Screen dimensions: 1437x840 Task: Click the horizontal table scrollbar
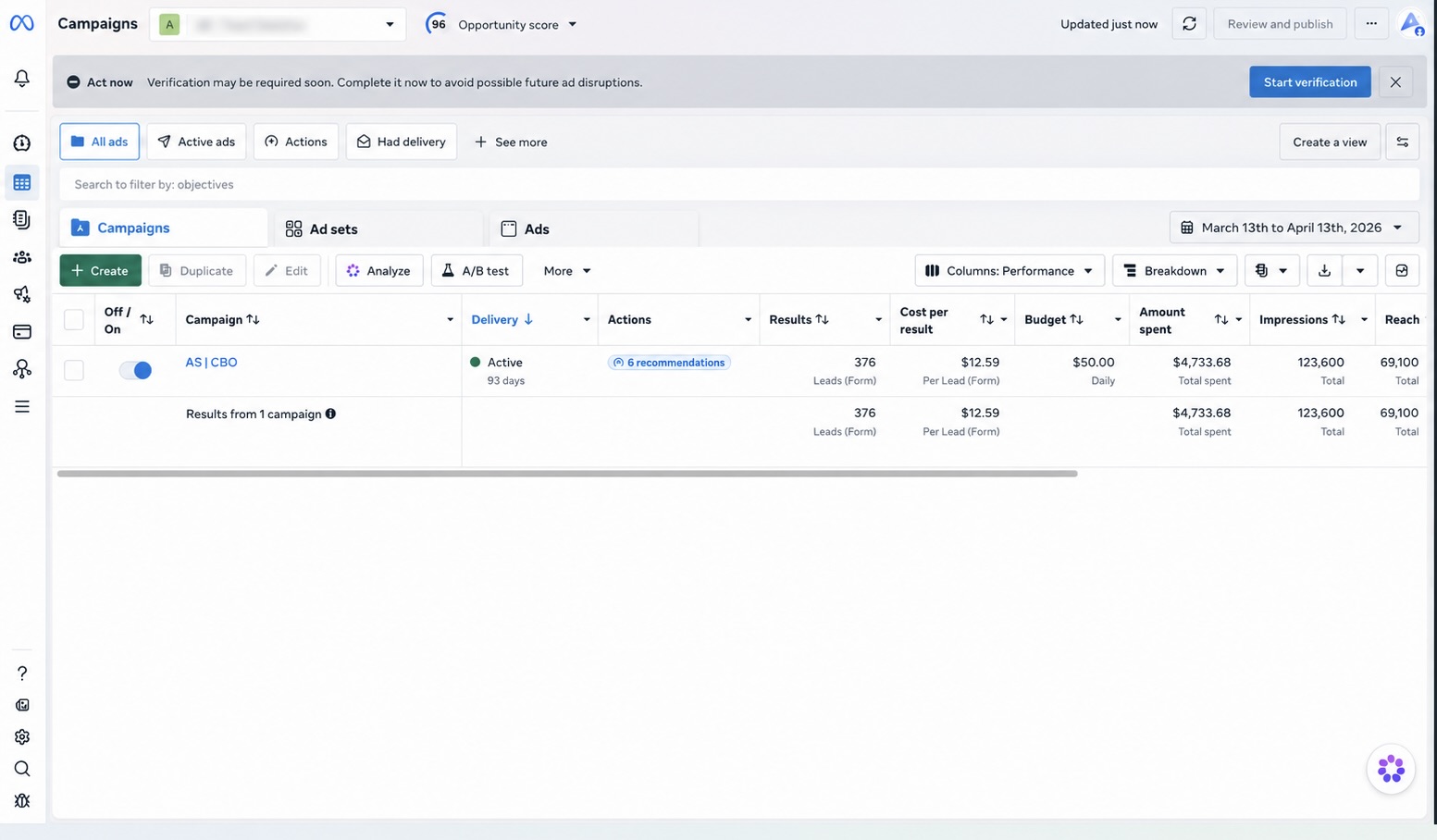567,474
